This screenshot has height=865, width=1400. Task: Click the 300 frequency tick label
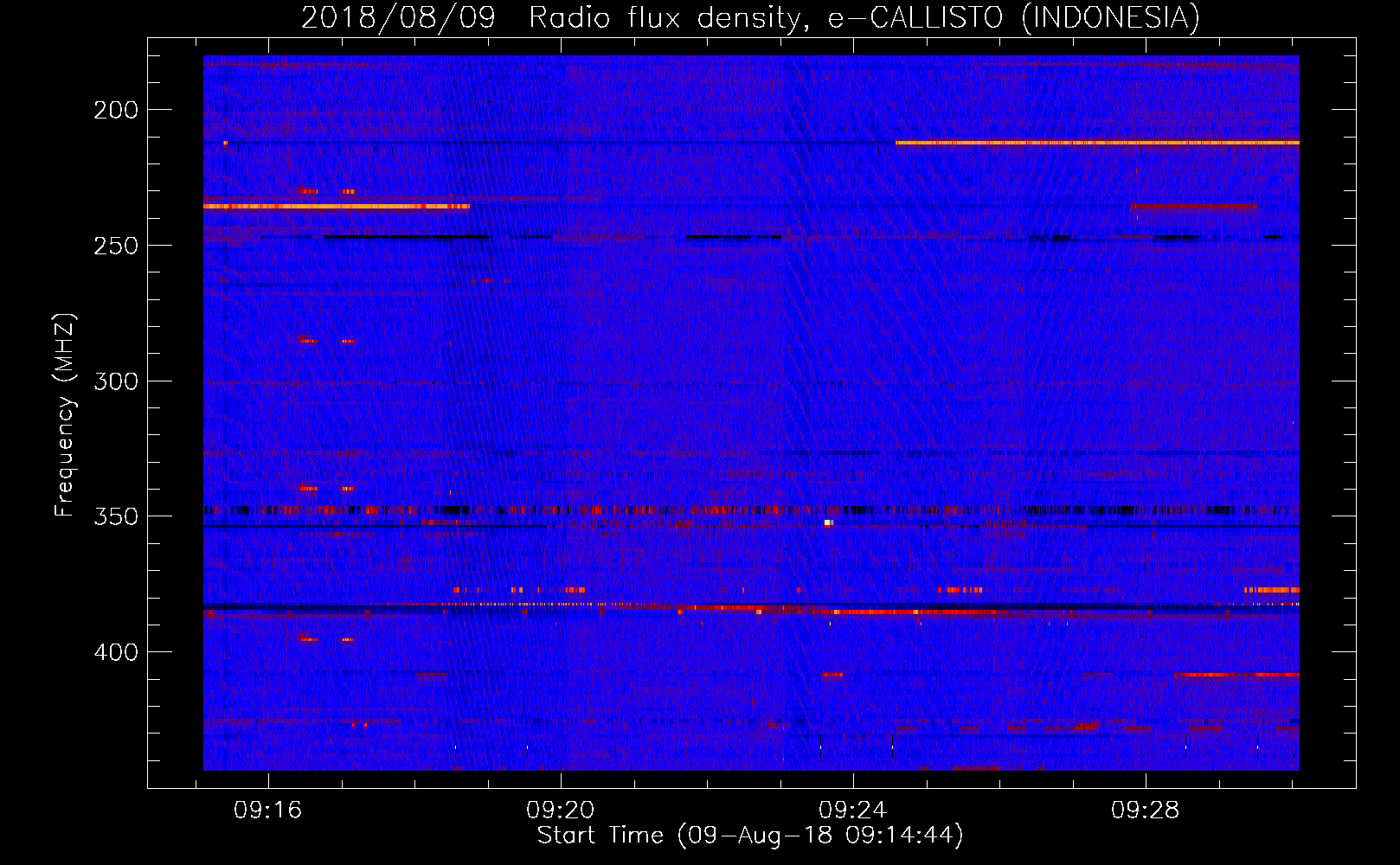pos(116,381)
